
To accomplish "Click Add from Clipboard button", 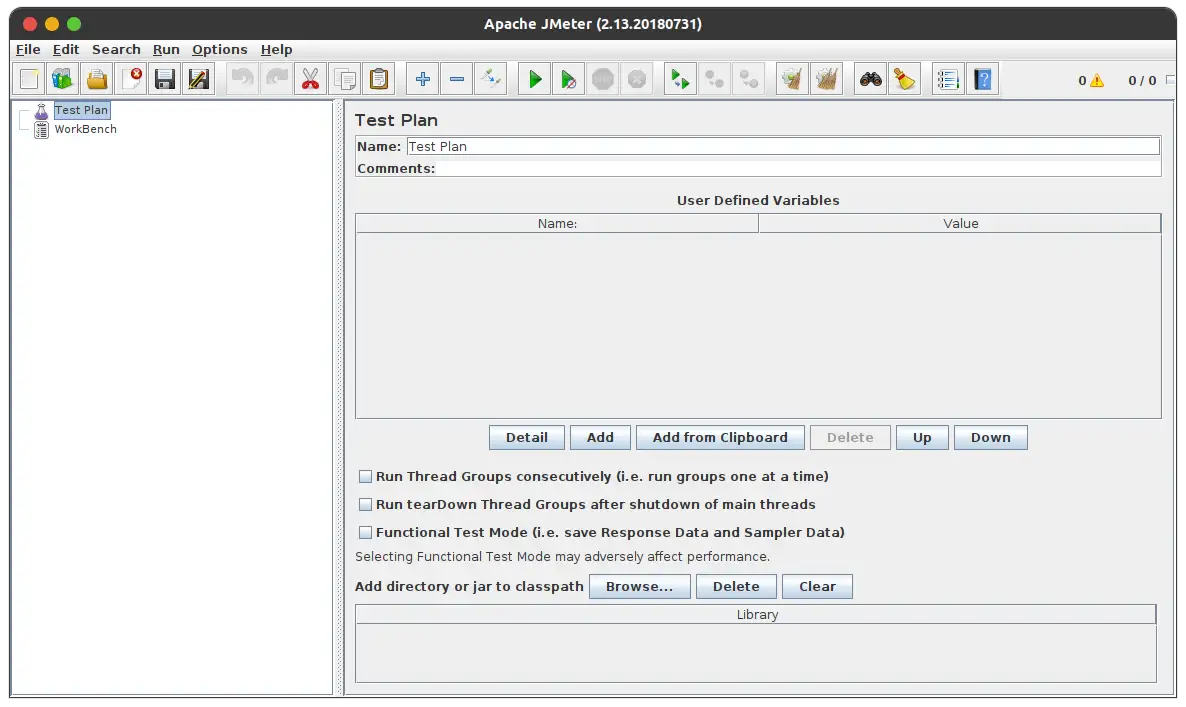I will 720,438.
